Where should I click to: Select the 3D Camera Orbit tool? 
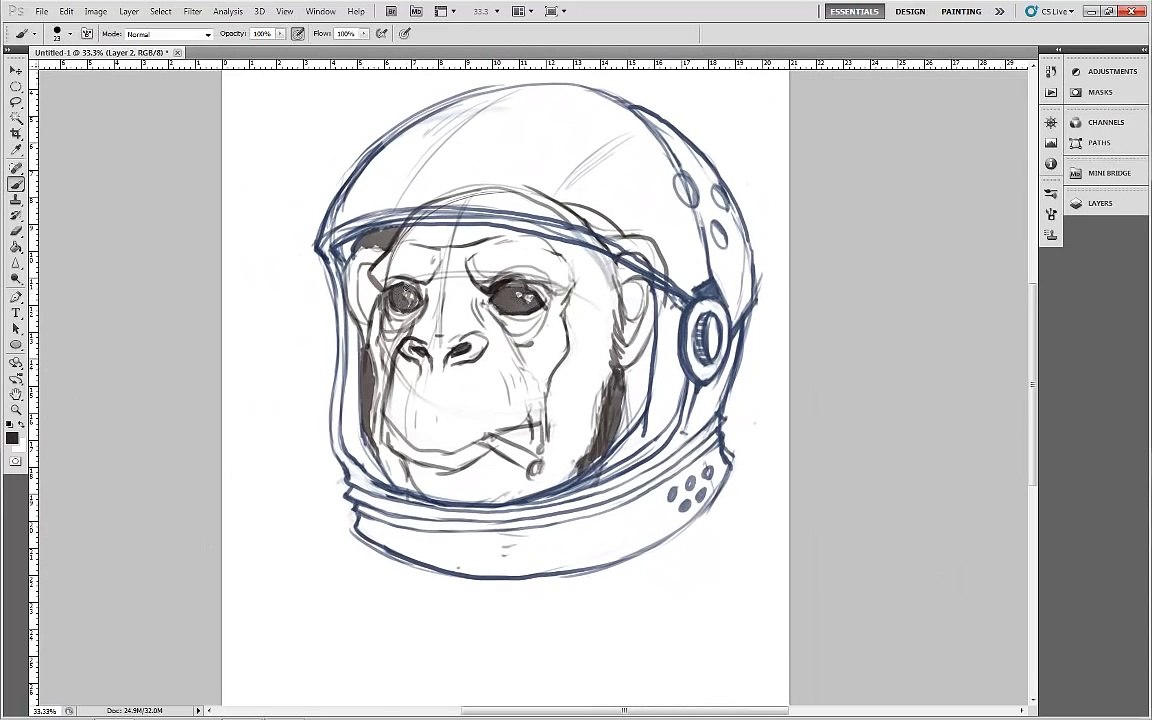15,378
